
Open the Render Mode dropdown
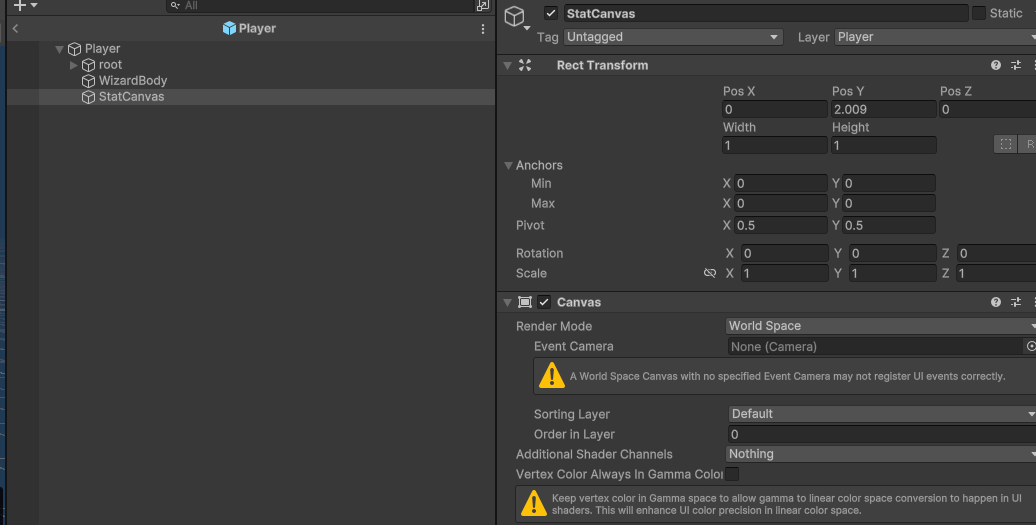click(x=881, y=326)
